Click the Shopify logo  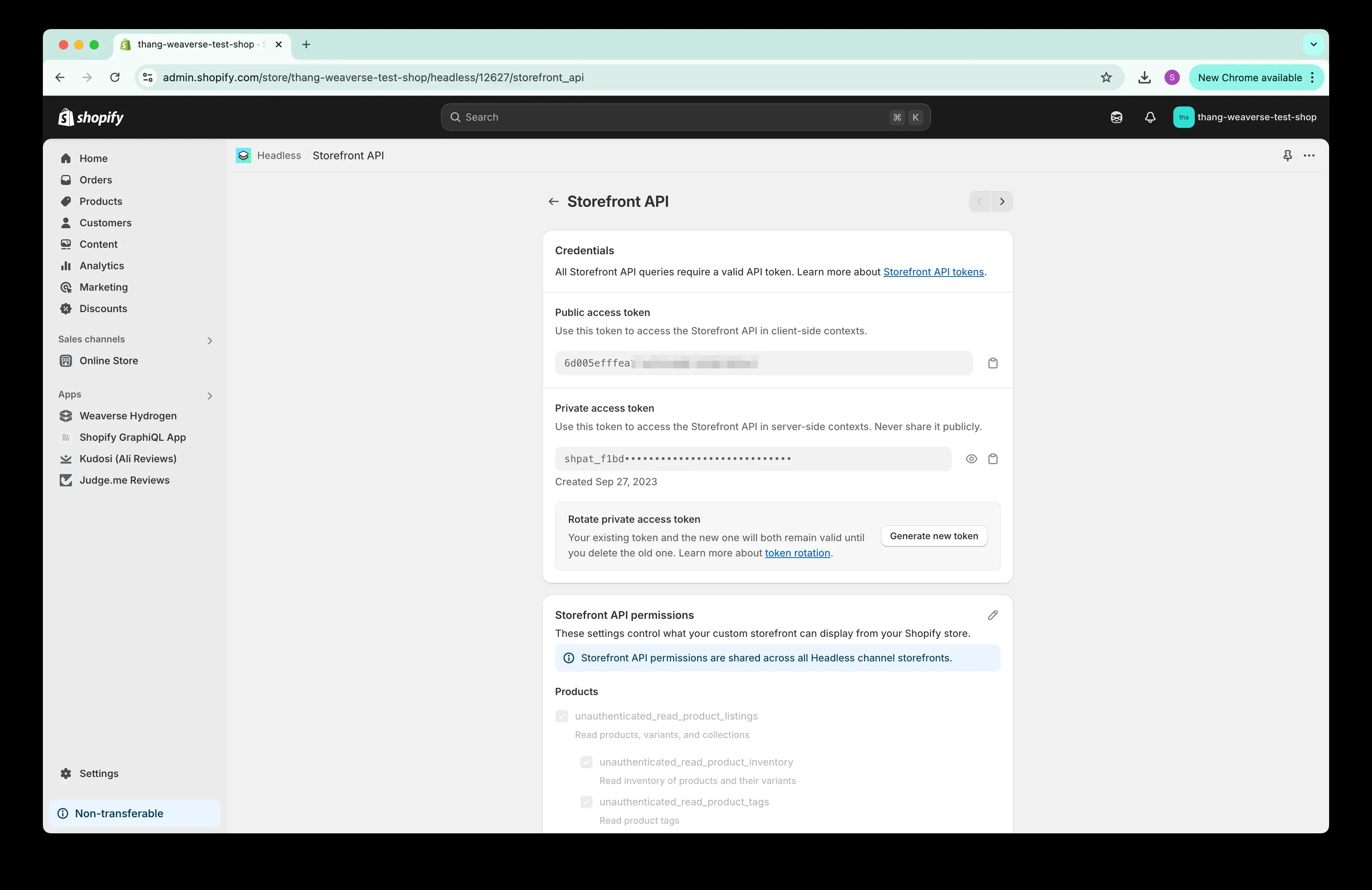point(91,117)
